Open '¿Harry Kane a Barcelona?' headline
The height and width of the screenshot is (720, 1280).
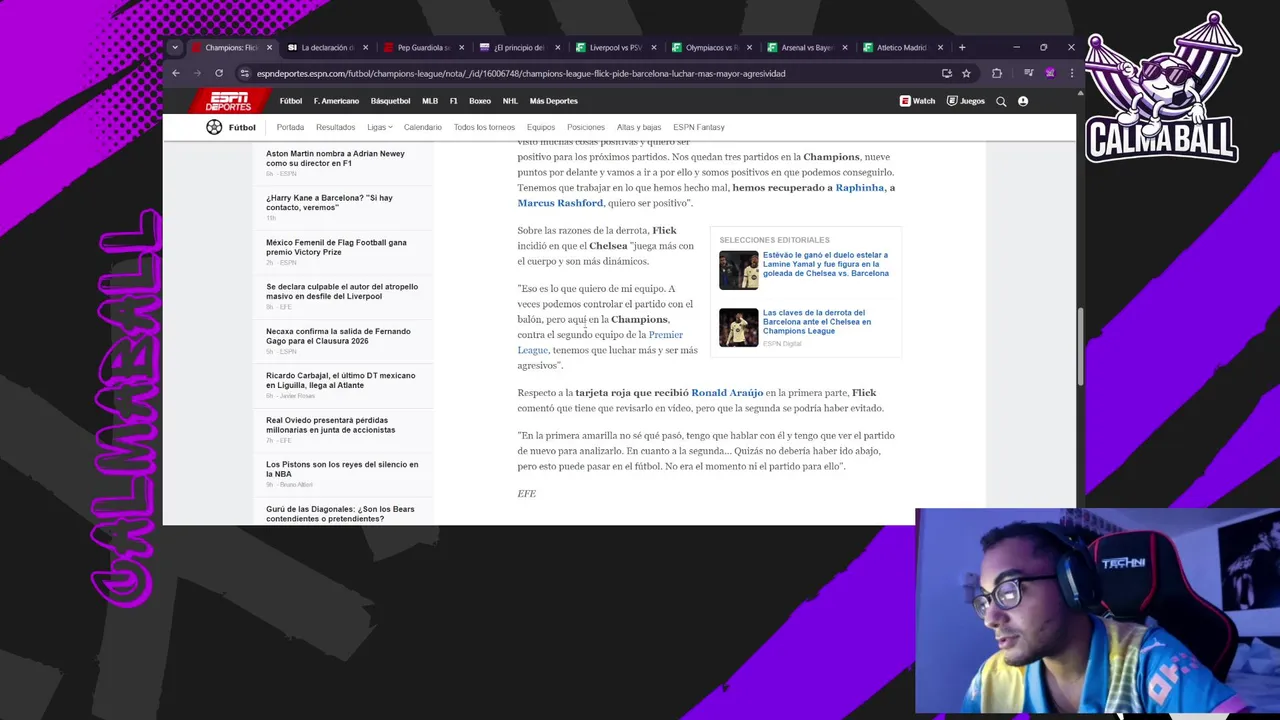click(329, 202)
